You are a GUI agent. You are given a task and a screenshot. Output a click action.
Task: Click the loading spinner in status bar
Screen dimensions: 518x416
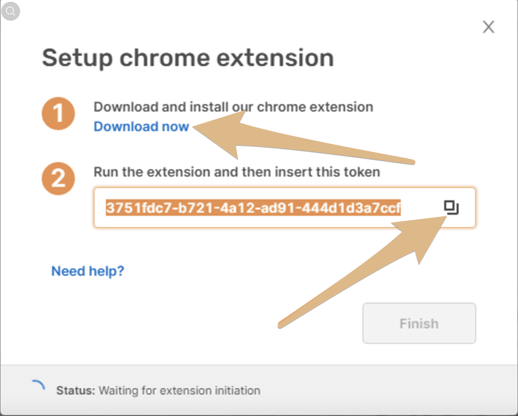pos(38,387)
